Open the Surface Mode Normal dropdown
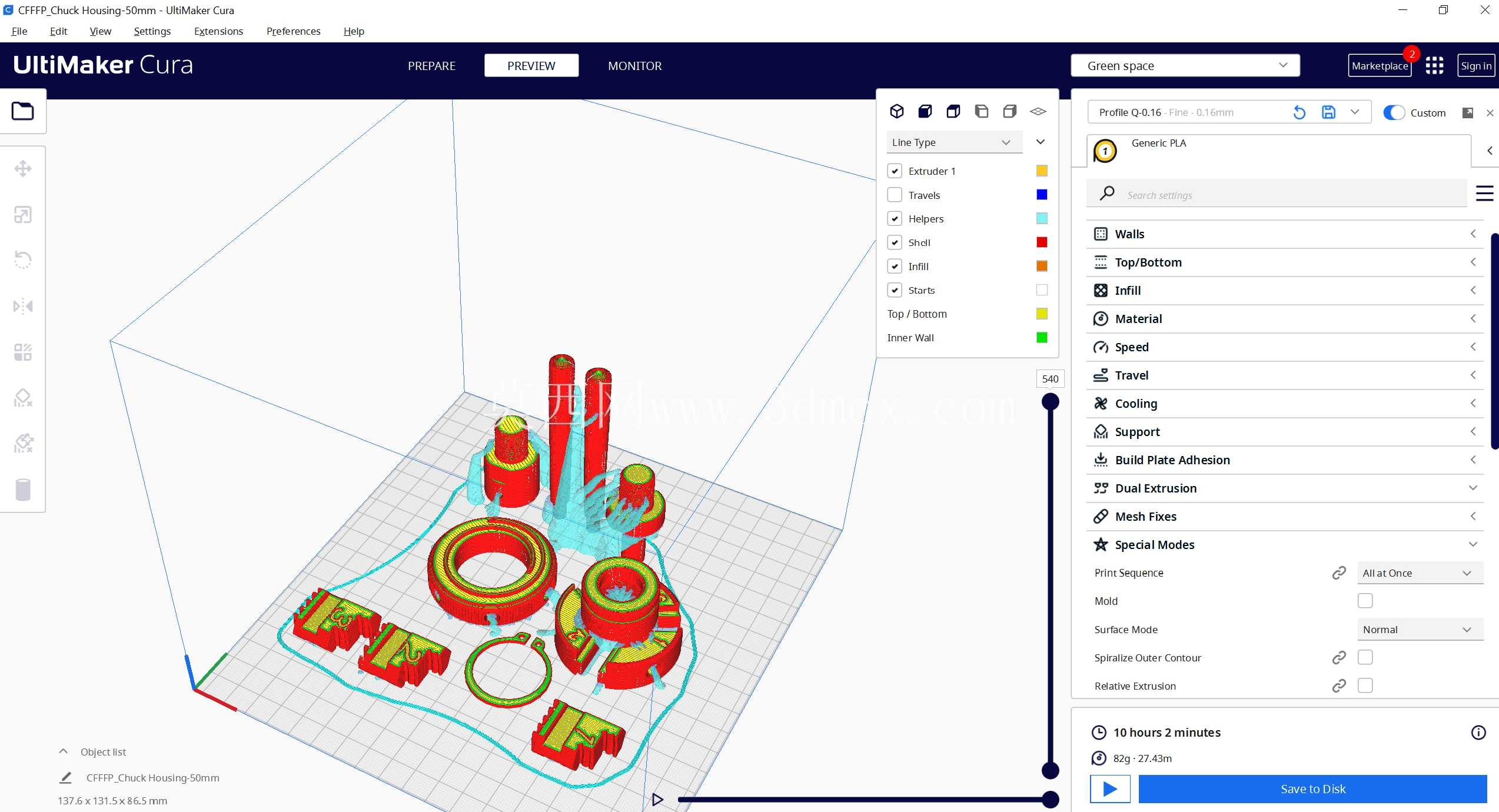The height and width of the screenshot is (812, 1499). click(1420, 629)
